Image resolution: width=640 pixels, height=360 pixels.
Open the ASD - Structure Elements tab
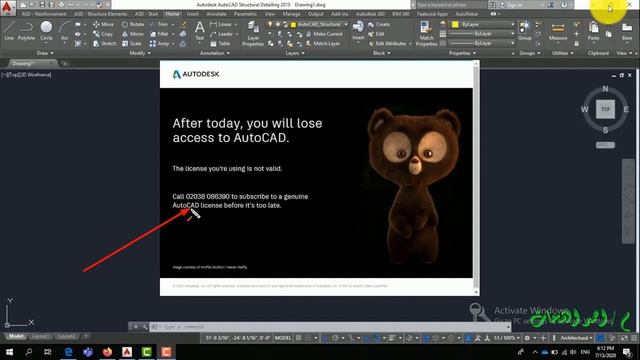point(100,14)
